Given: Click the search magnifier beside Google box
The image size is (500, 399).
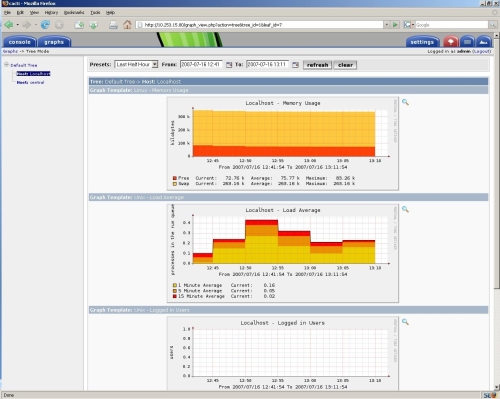Looking at the screenshot, I should coord(492,25).
